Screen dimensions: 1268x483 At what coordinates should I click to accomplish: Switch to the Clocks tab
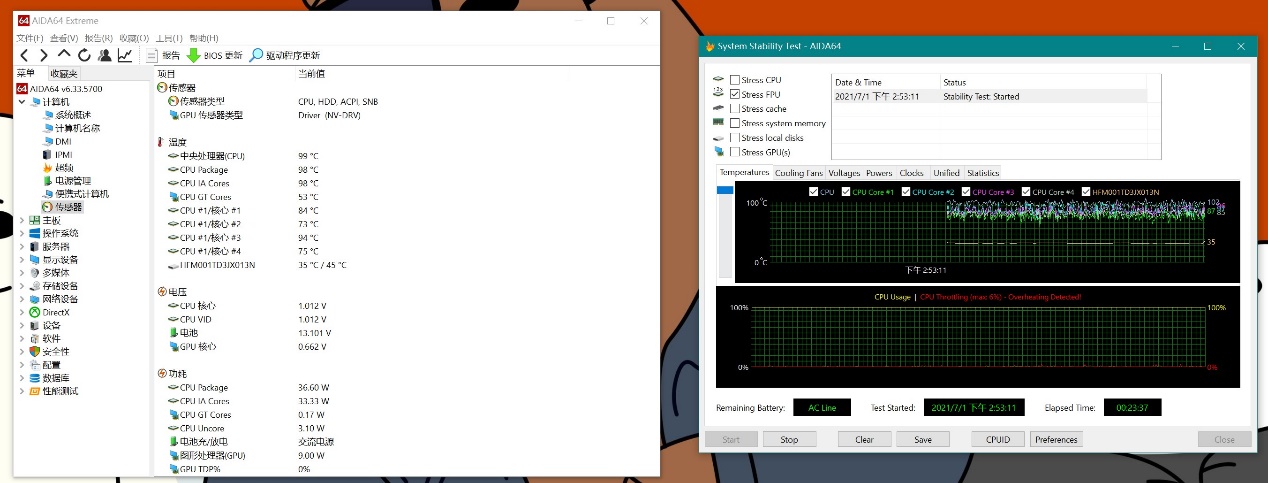[x=911, y=173]
